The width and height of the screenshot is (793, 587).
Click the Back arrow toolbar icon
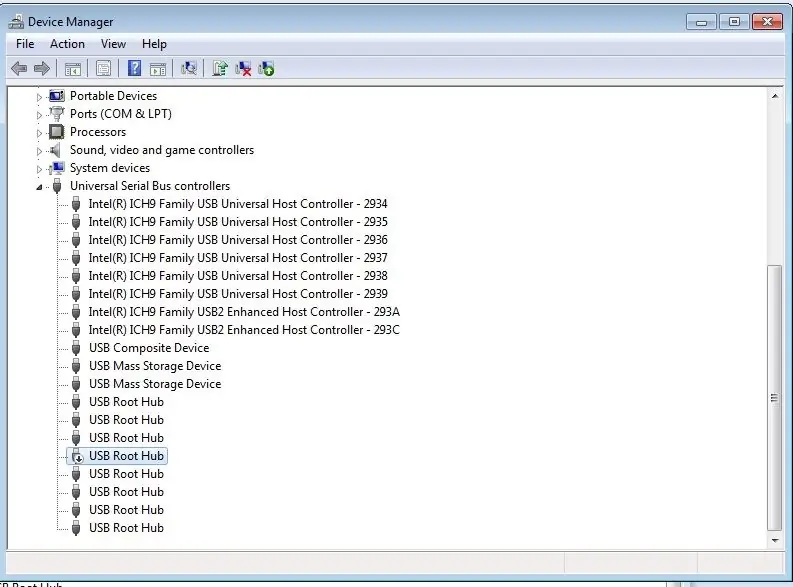19,68
